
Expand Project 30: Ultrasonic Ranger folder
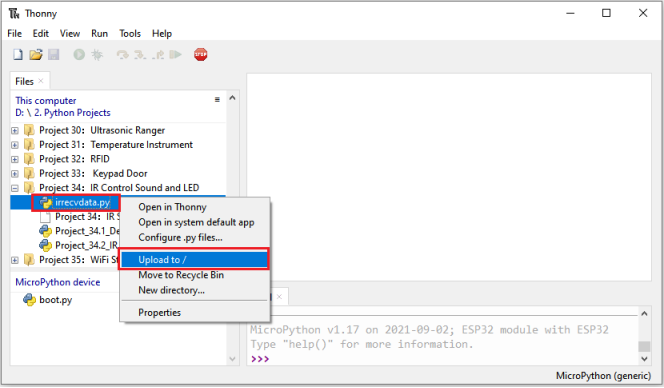click(15, 130)
